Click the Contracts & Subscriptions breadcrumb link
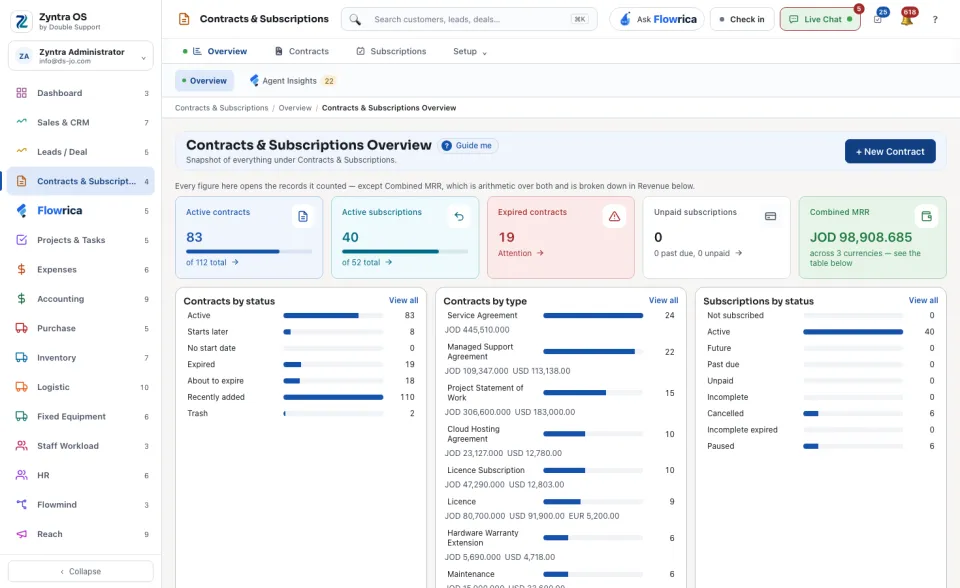This screenshot has height=588, width=960. point(222,108)
